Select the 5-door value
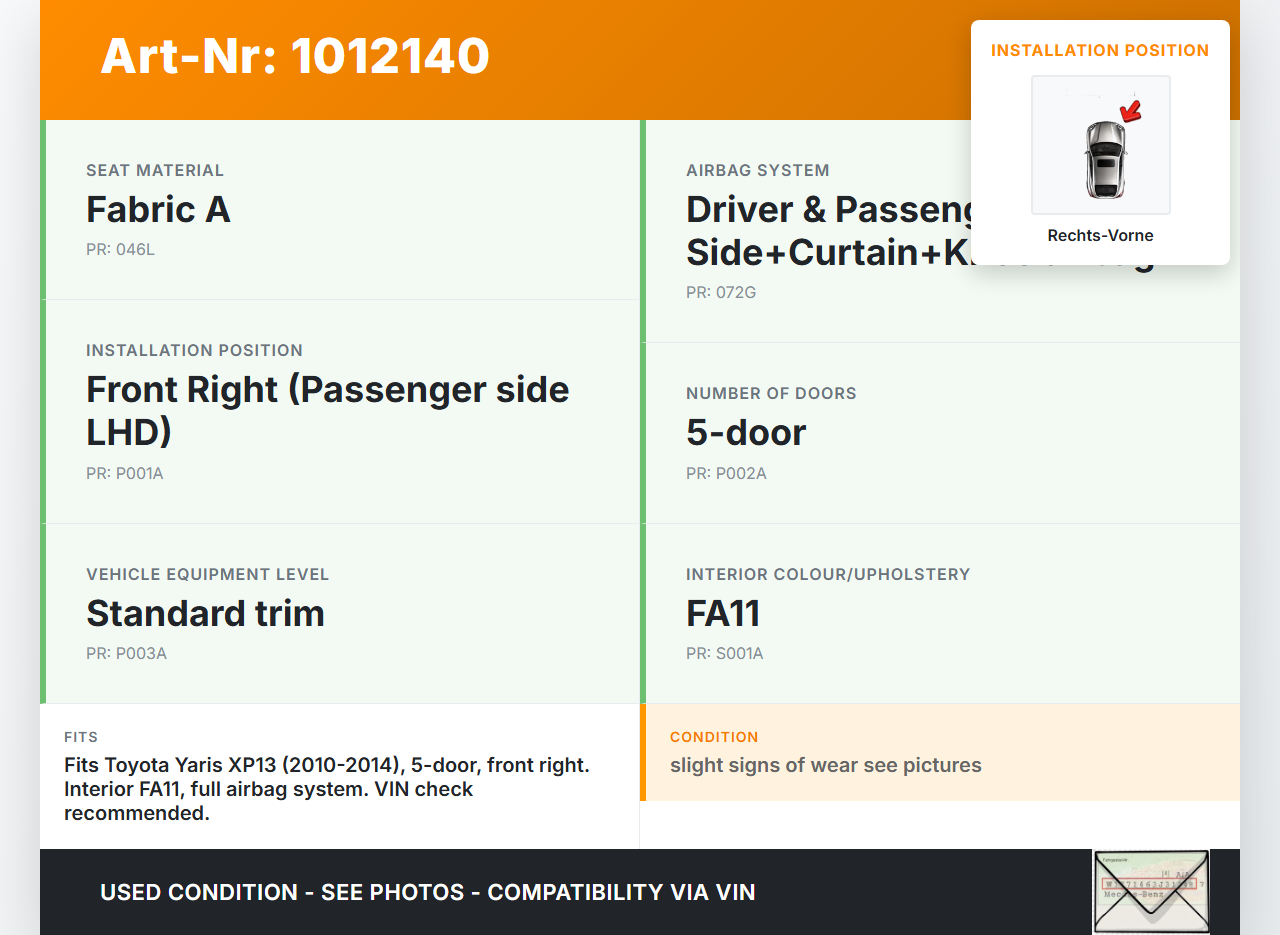Viewport: 1280px width, 935px height. pos(746,433)
